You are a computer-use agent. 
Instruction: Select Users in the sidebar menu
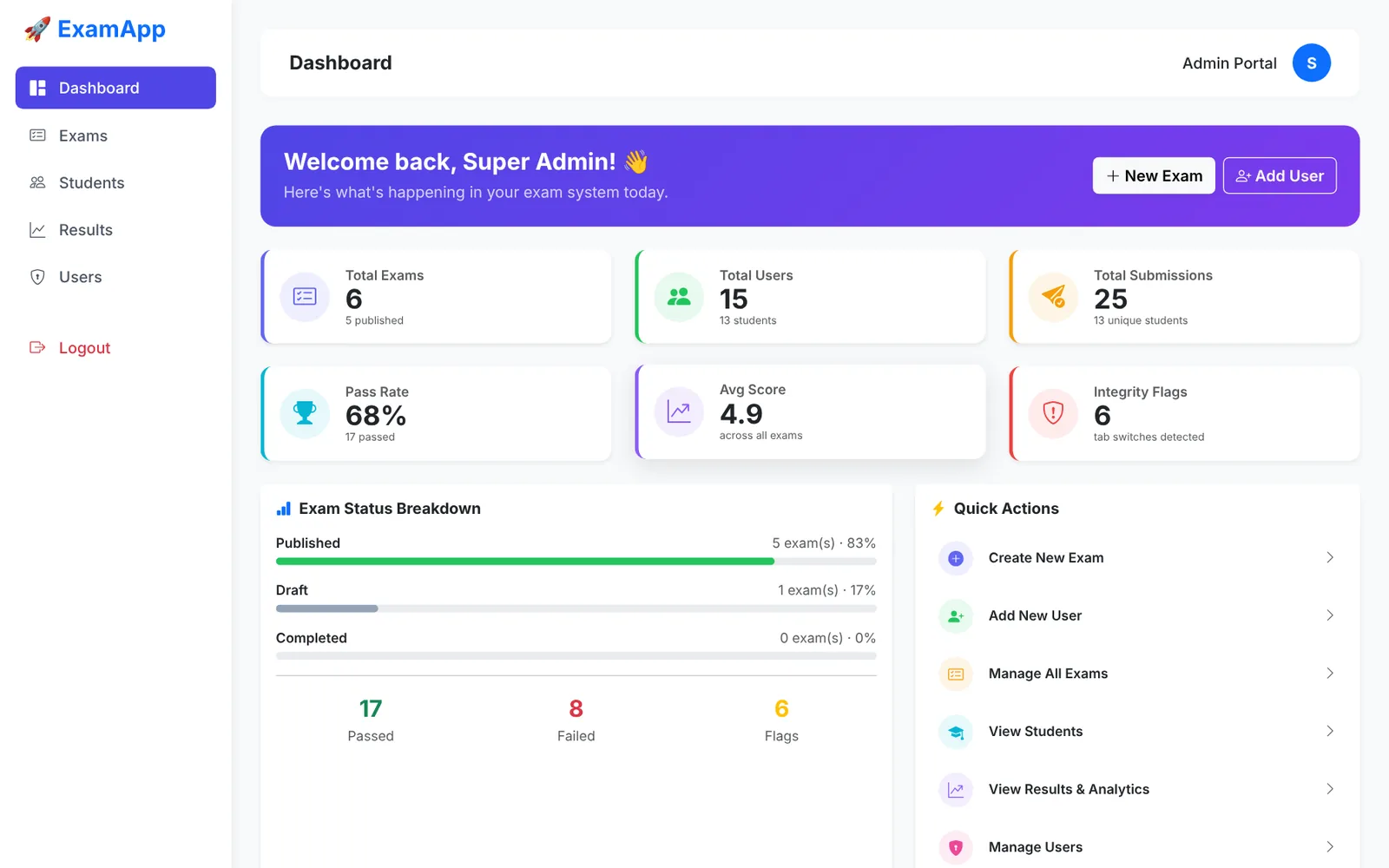coord(115,277)
